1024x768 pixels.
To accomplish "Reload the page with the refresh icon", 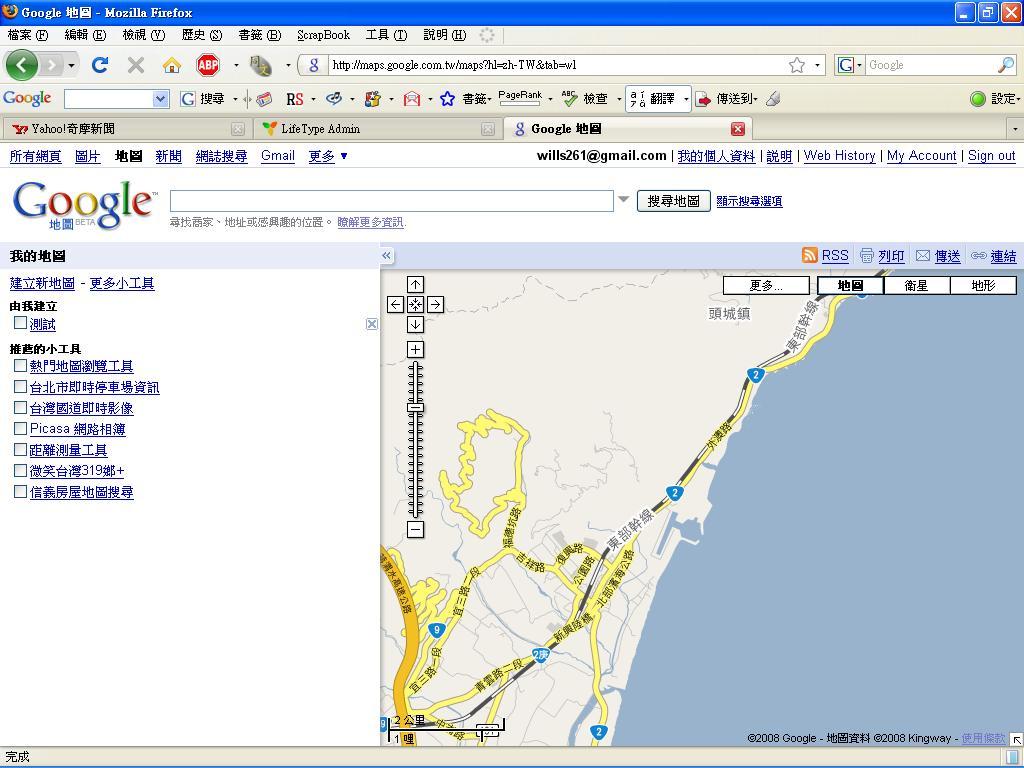I will click(x=100, y=65).
